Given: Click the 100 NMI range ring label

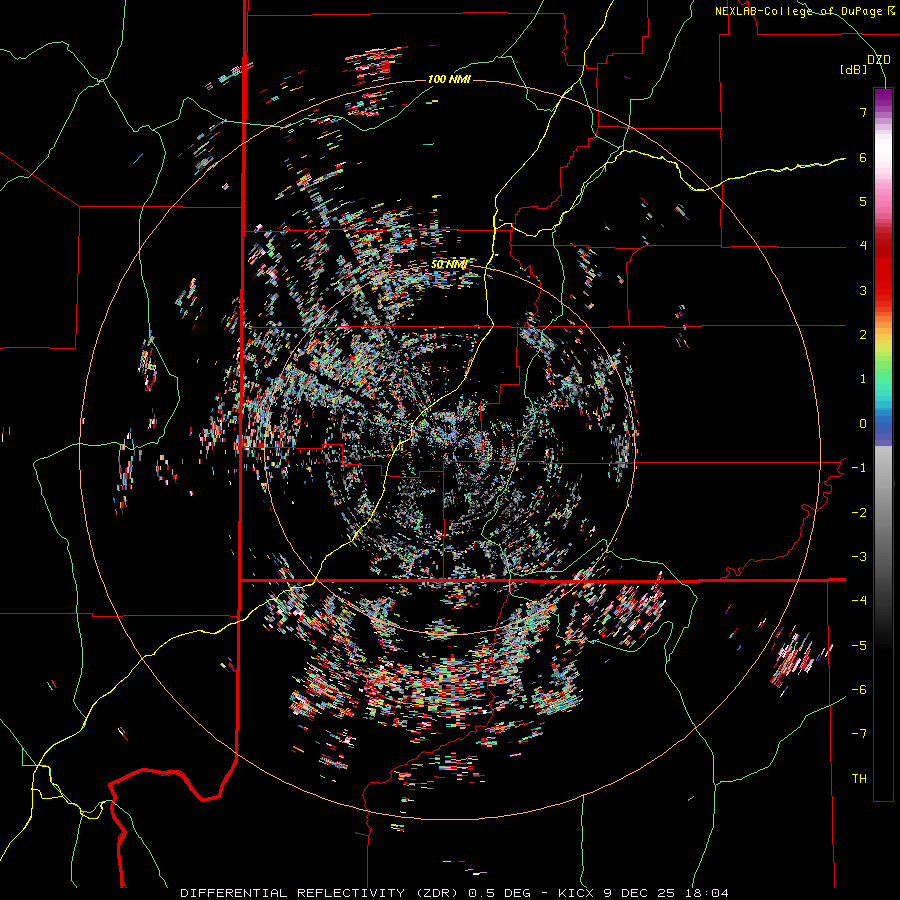Looking at the screenshot, I should [x=449, y=79].
